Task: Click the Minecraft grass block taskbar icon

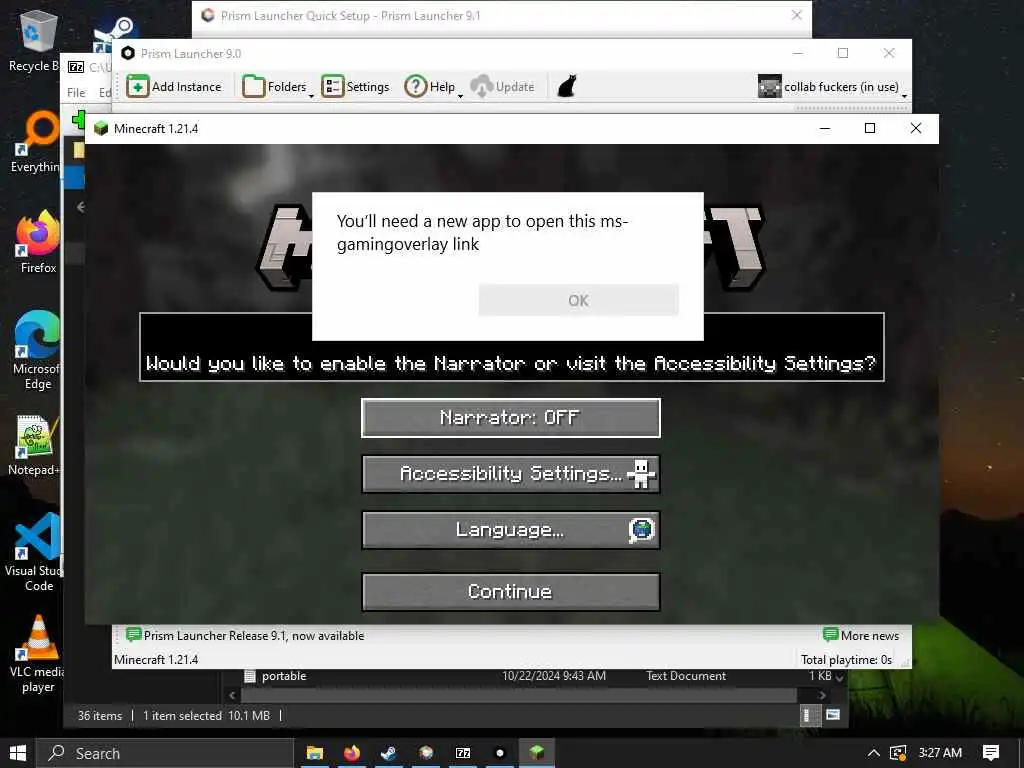Action: coord(537,753)
